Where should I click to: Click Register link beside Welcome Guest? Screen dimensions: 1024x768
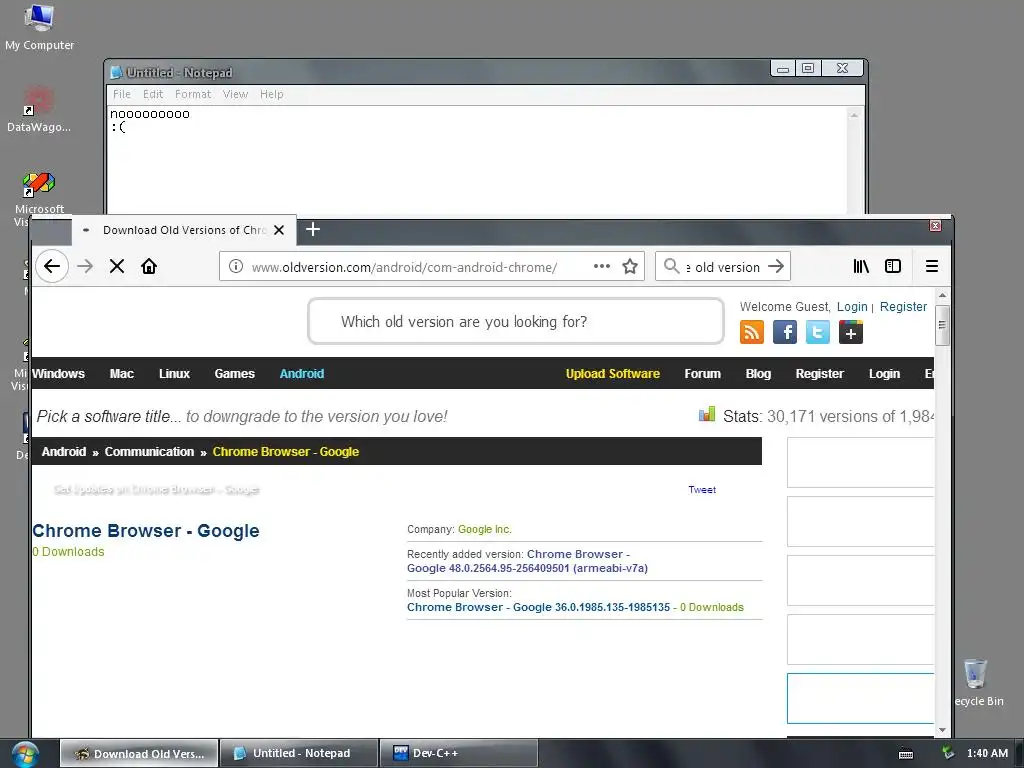point(903,307)
